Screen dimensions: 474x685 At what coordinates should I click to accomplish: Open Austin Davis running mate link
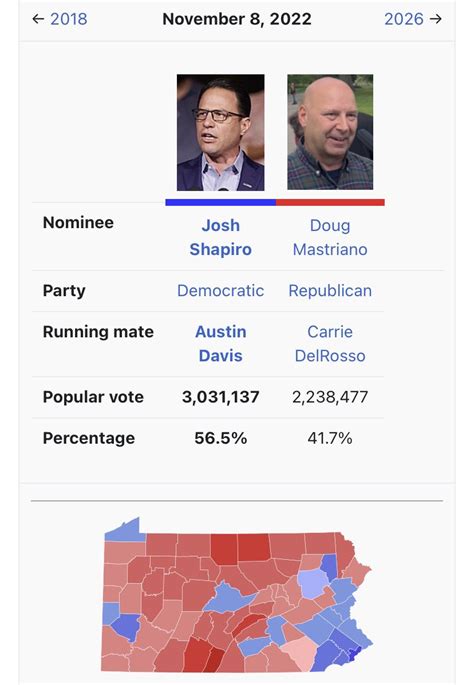221,343
